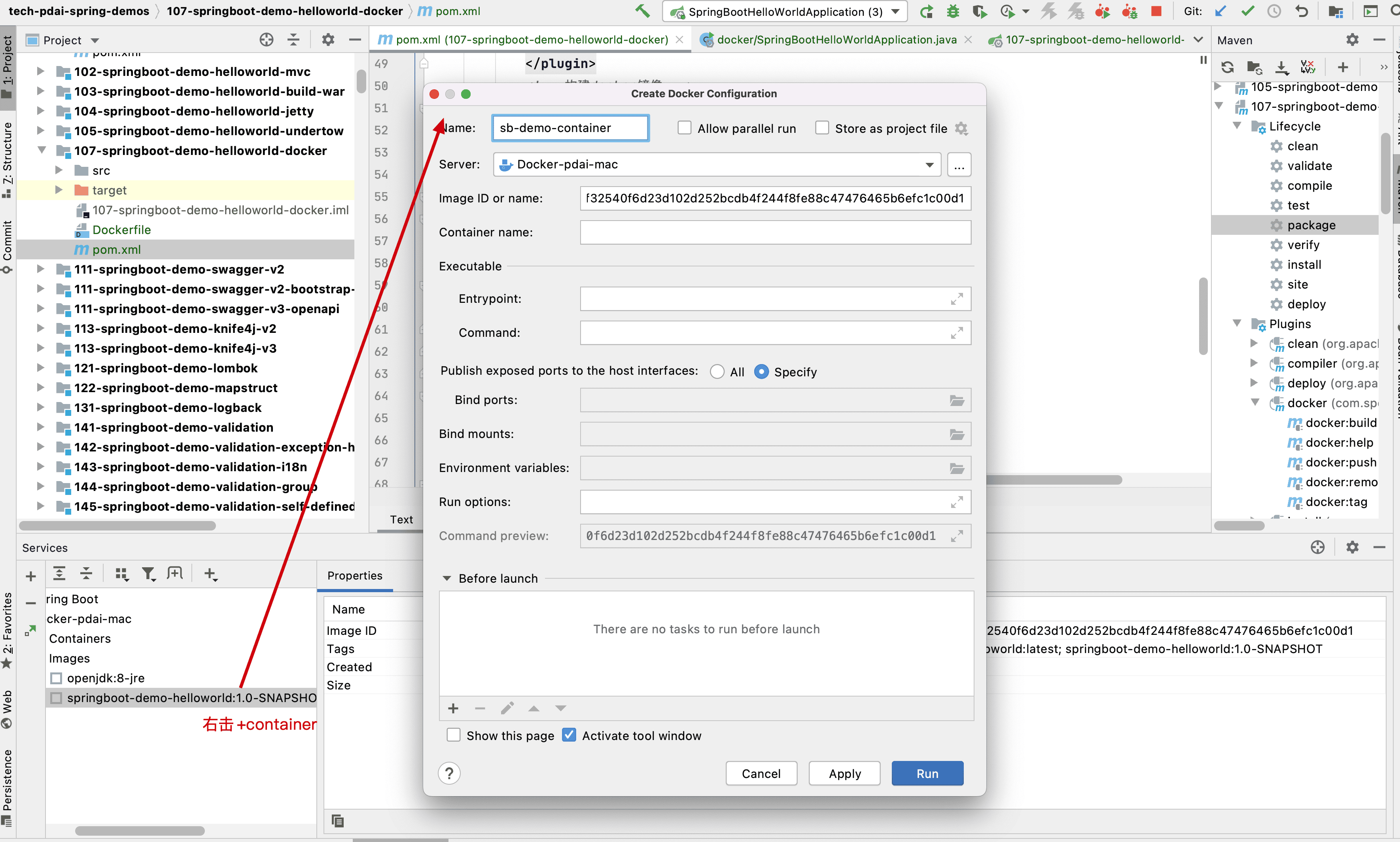Click the Debug bug icon in toolbar
This screenshot has width=1400, height=842.
pos(953,11)
